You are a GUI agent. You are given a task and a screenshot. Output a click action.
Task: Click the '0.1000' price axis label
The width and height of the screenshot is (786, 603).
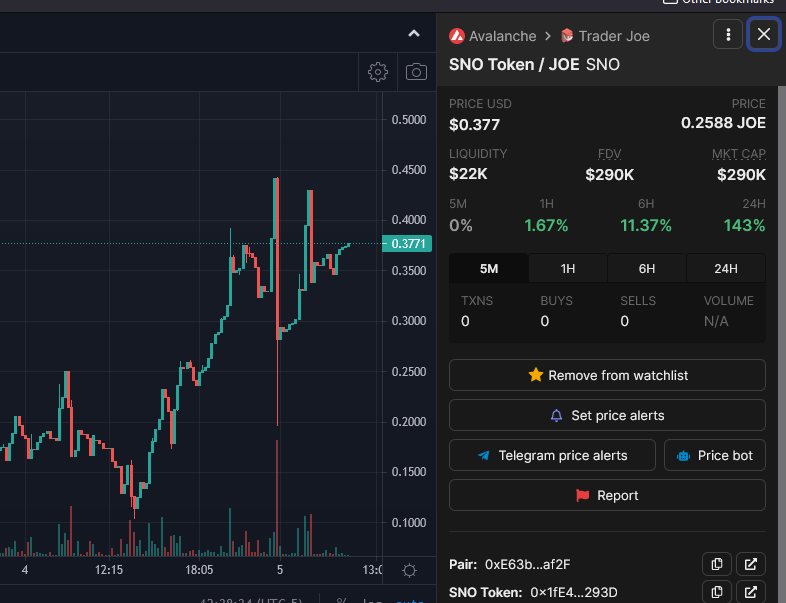[409, 523]
